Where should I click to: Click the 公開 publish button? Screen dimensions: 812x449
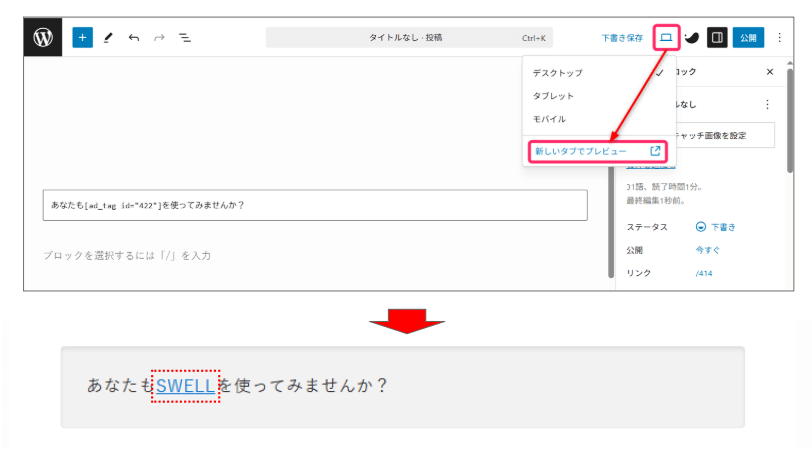(x=748, y=37)
